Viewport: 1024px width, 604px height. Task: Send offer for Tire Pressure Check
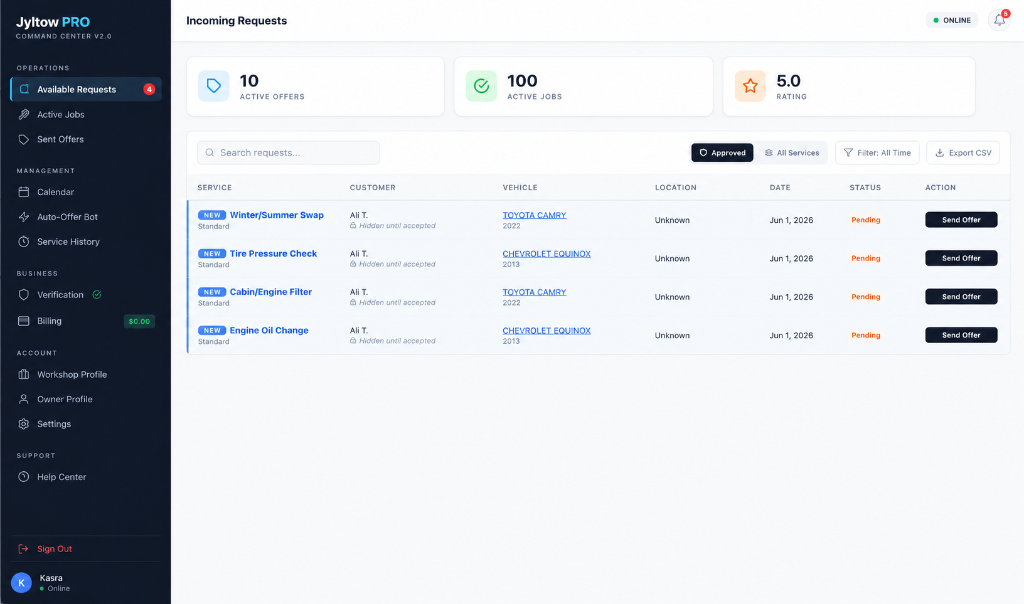(x=961, y=258)
